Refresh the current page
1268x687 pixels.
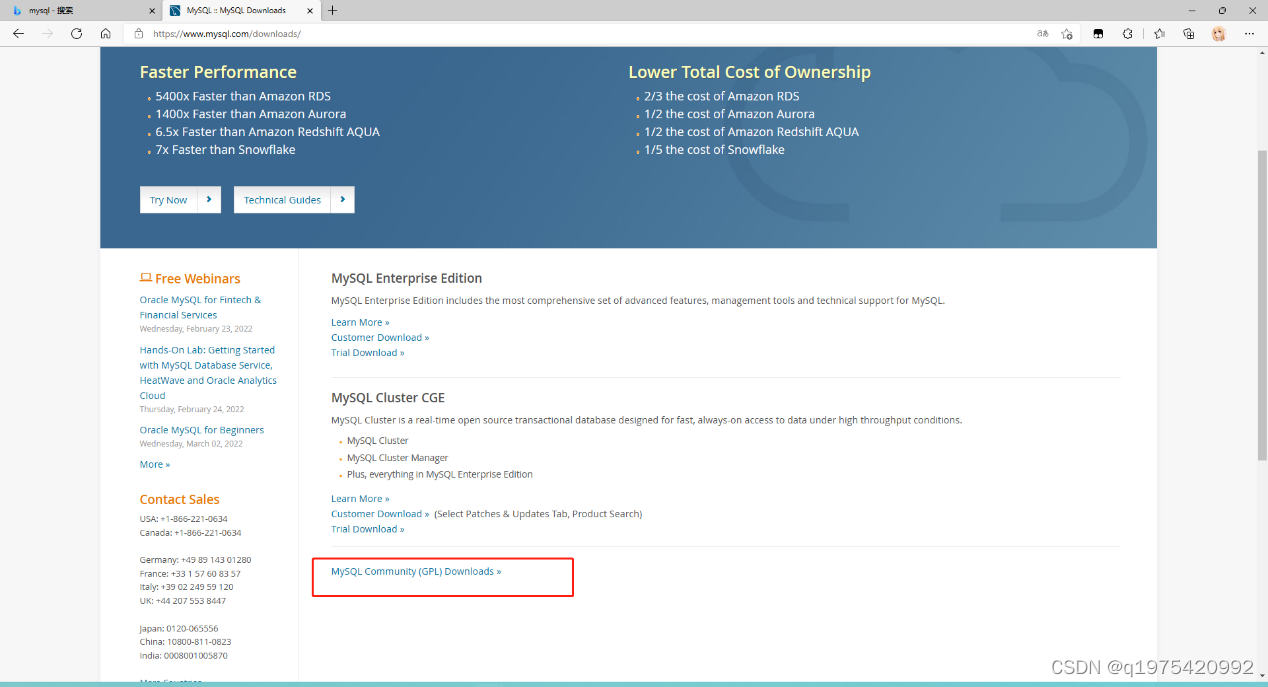coord(76,33)
